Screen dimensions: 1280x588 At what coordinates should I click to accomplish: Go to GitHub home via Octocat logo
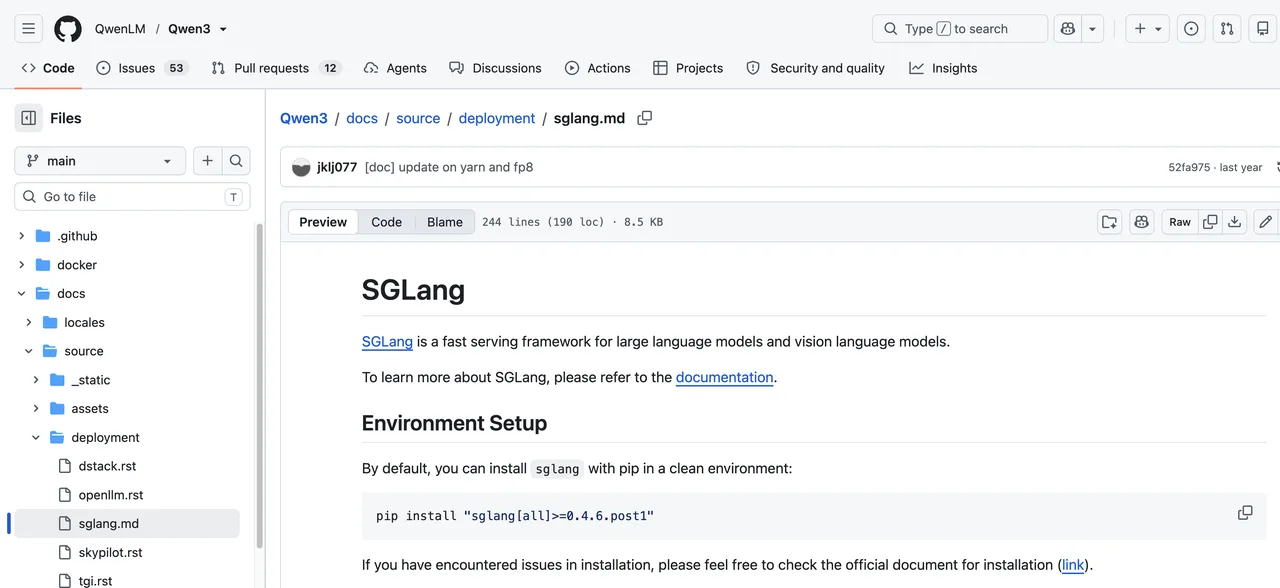[x=68, y=29]
